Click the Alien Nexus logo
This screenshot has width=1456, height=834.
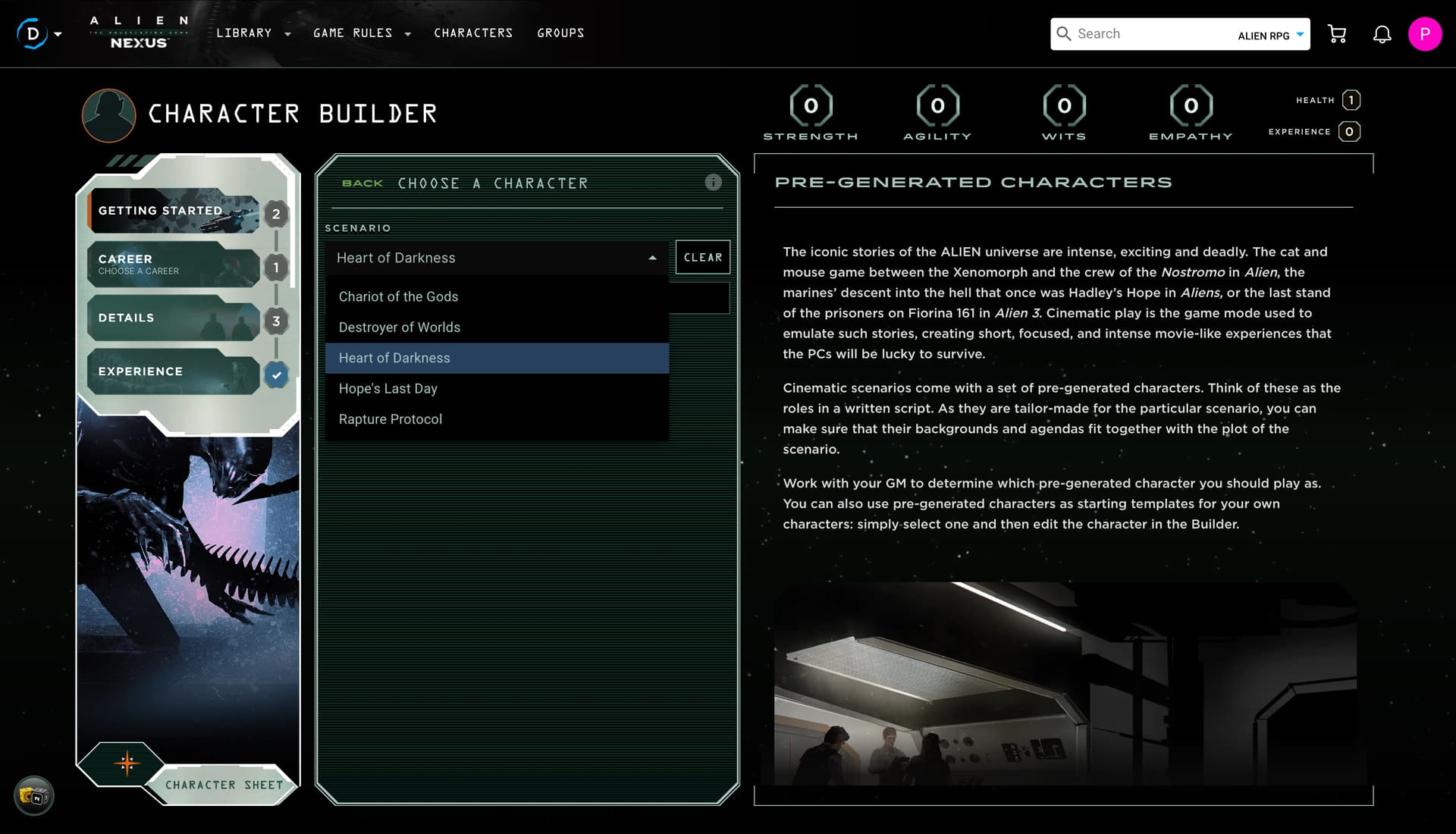click(x=139, y=33)
